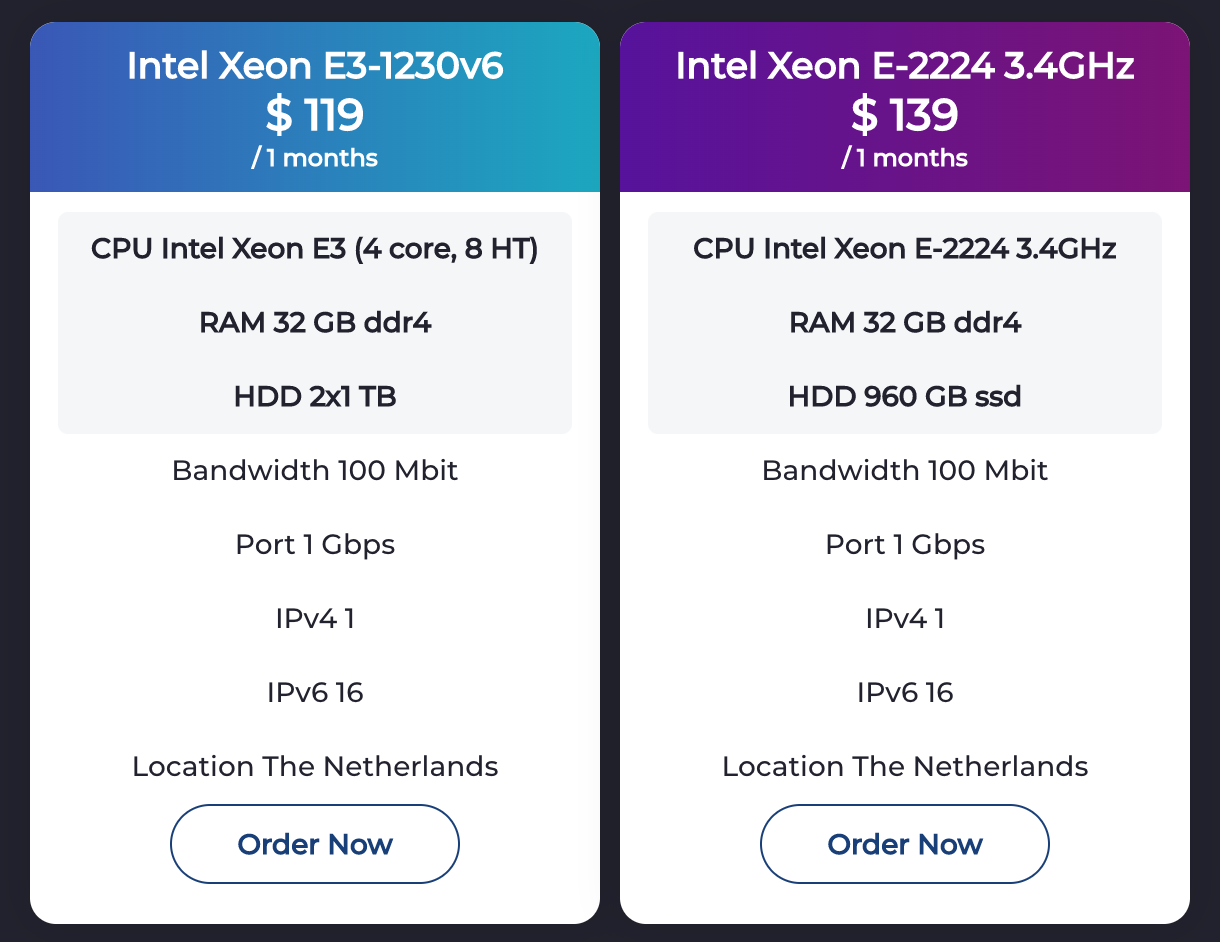This screenshot has width=1220, height=942.
Task: Select the Intel Xeon E-2224 3.4GHz title
Action: pyautogui.click(x=905, y=66)
